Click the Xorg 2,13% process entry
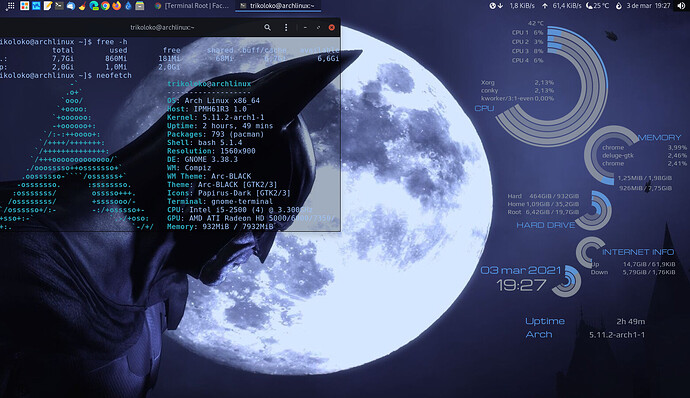The width and height of the screenshot is (690, 398). pyautogui.click(x=518, y=83)
